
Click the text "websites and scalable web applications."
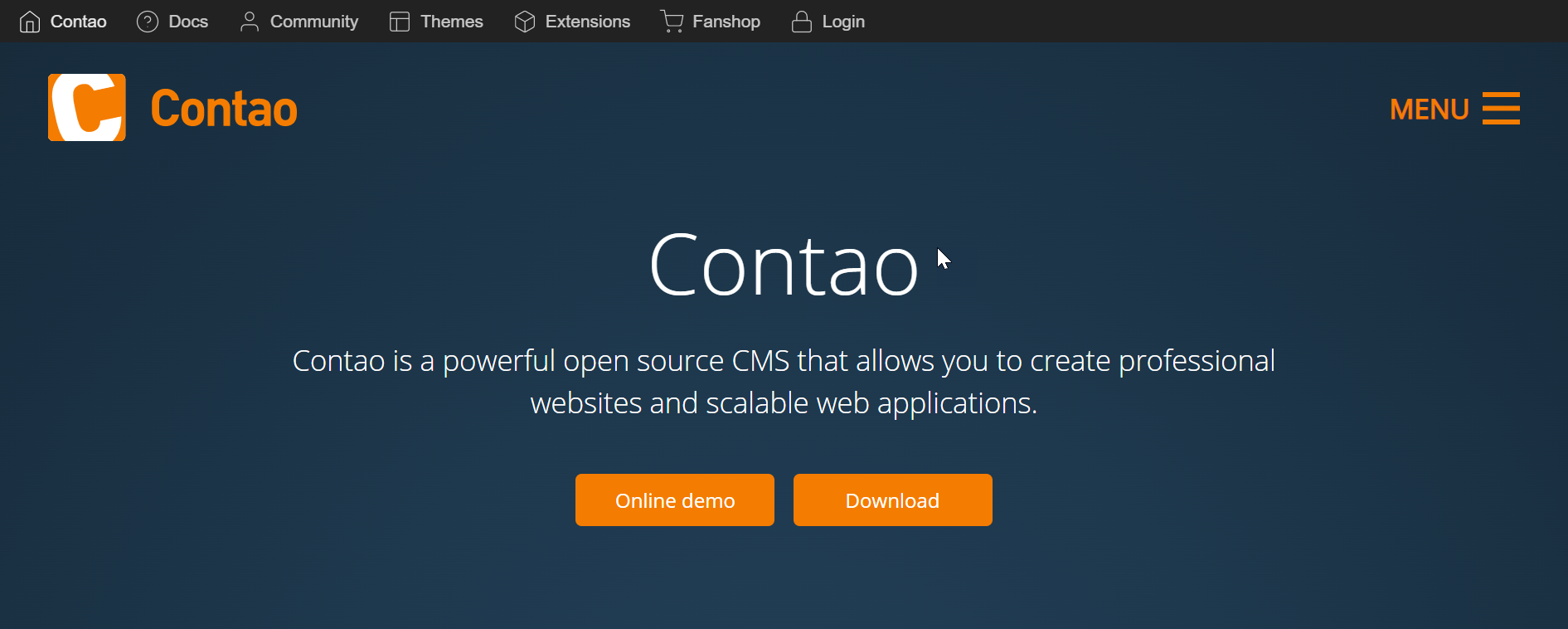(x=784, y=403)
